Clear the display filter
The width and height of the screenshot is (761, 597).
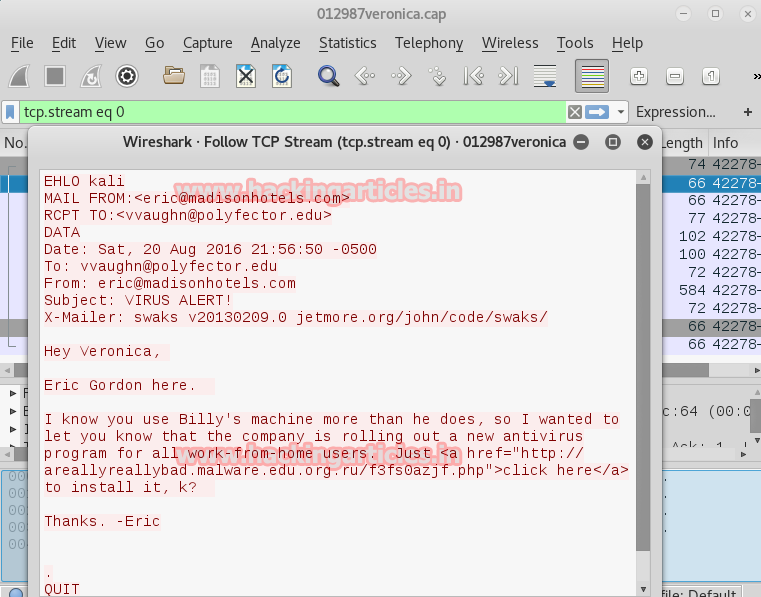pyautogui.click(x=575, y=112)
